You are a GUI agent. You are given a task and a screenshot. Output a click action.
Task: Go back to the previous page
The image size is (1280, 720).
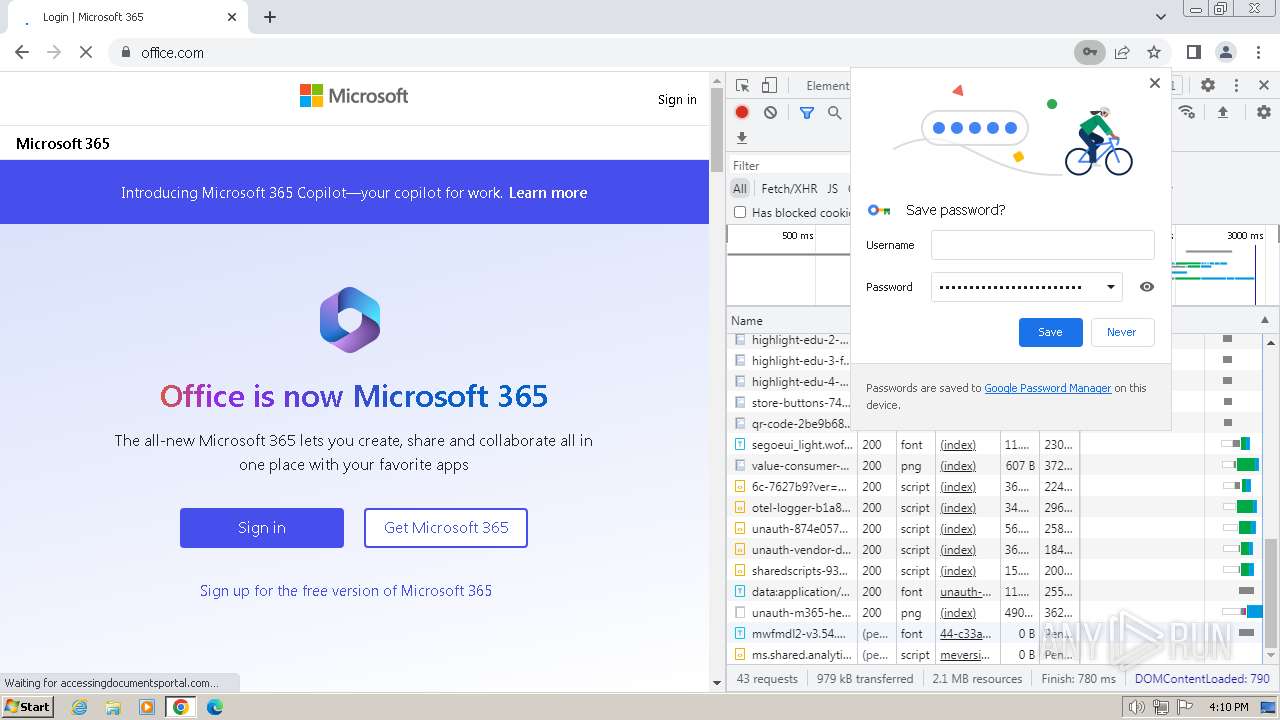click(22, 52)
